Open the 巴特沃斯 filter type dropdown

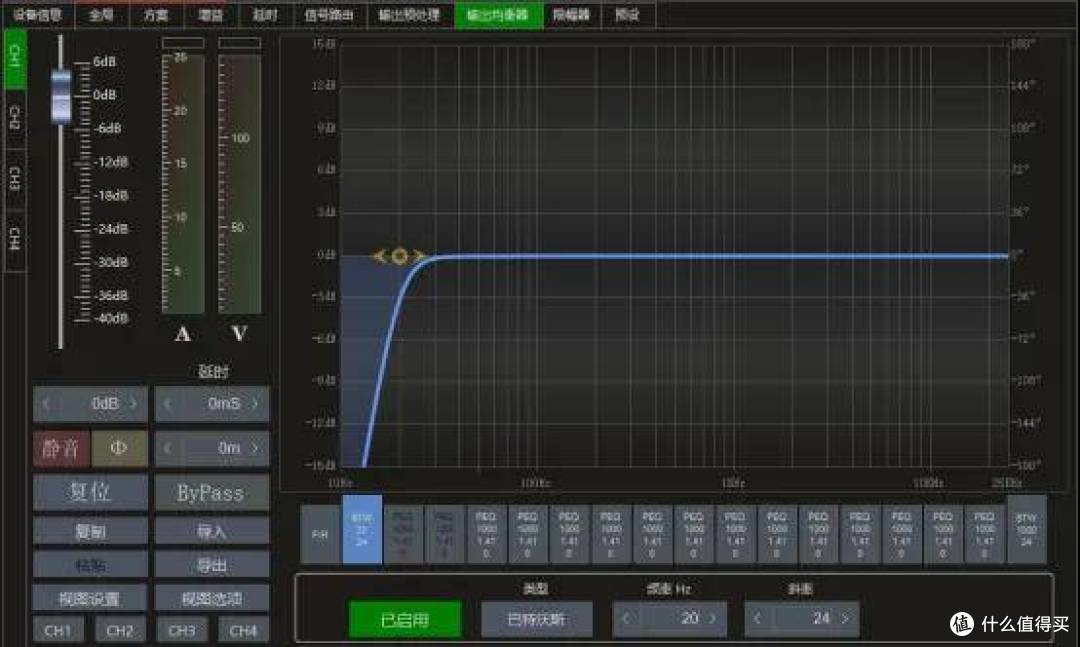pyautogui.click(x=537, y=619)
